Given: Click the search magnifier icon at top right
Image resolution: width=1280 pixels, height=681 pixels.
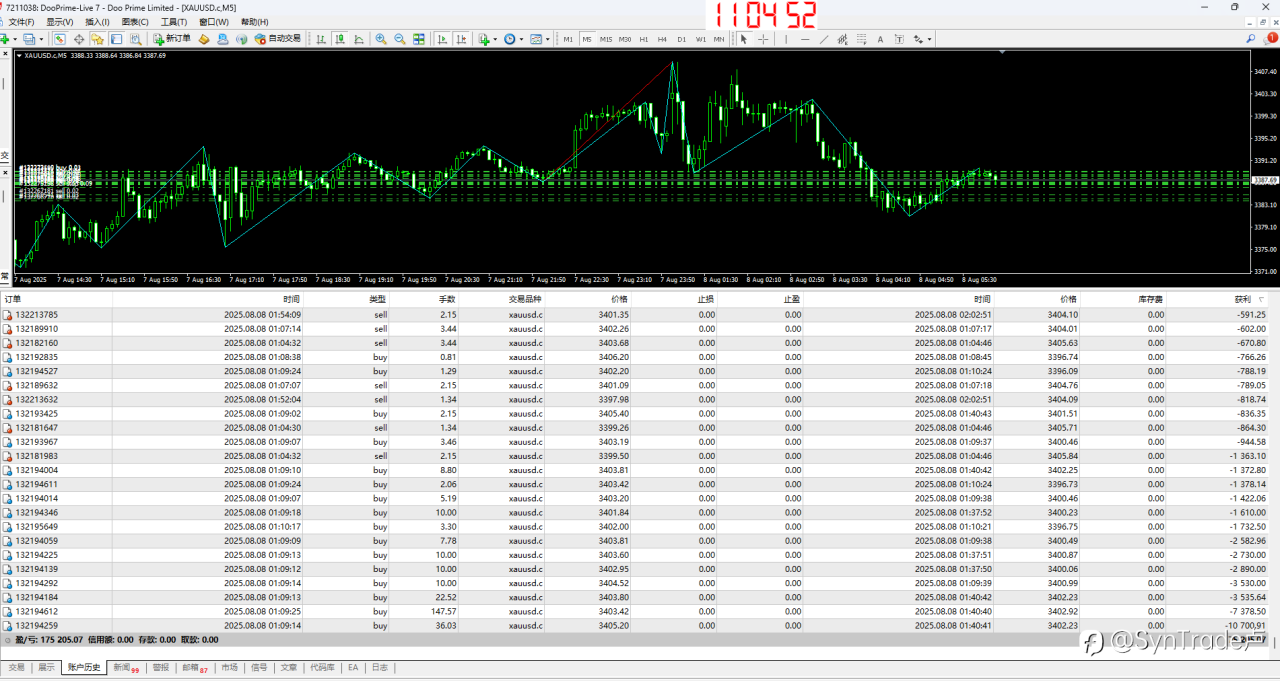Looking at the screenshot, I should (1252, 39).
